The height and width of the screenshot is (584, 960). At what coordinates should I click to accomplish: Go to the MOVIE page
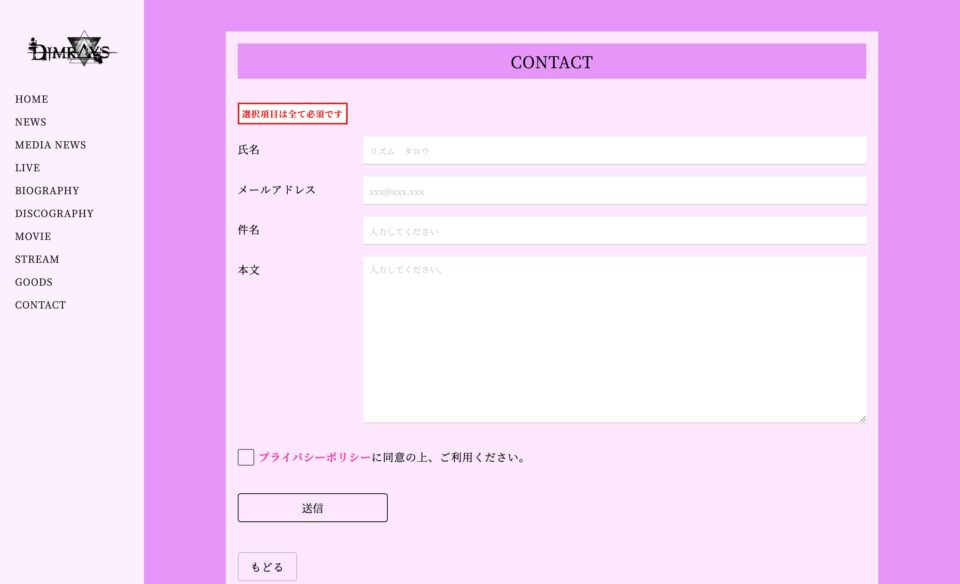[31, 236]
